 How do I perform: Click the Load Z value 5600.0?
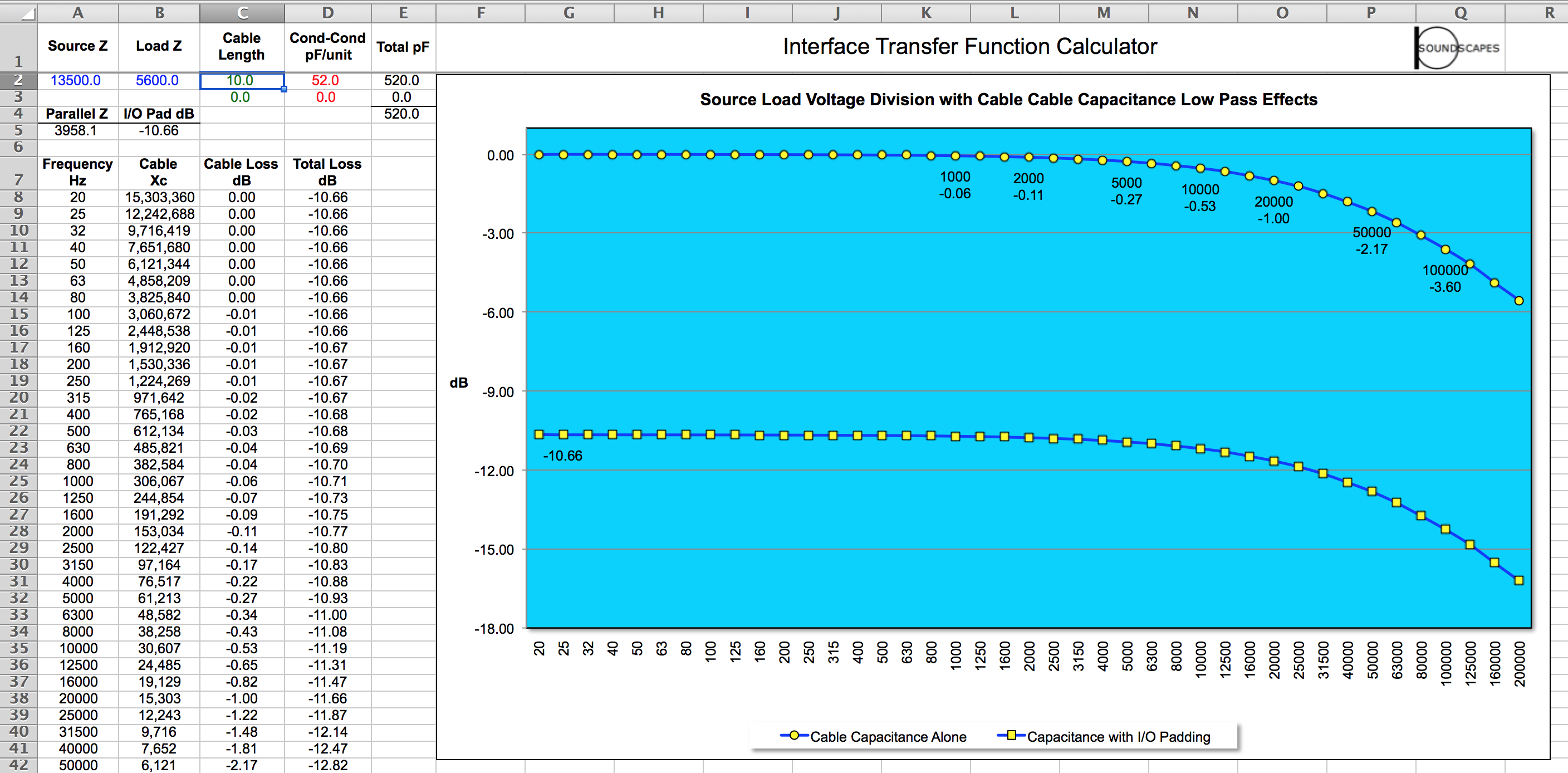pyautogui.click(x=159, y=80)
